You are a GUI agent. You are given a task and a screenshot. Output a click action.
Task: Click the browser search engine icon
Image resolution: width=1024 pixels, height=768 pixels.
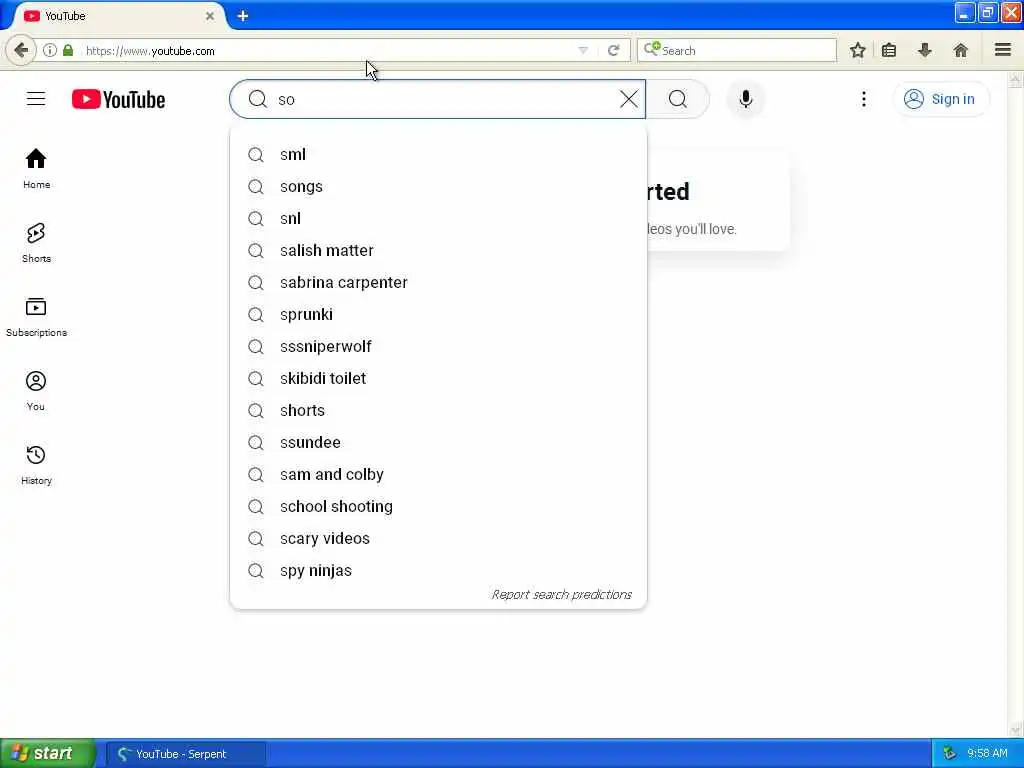click(652, 49)
